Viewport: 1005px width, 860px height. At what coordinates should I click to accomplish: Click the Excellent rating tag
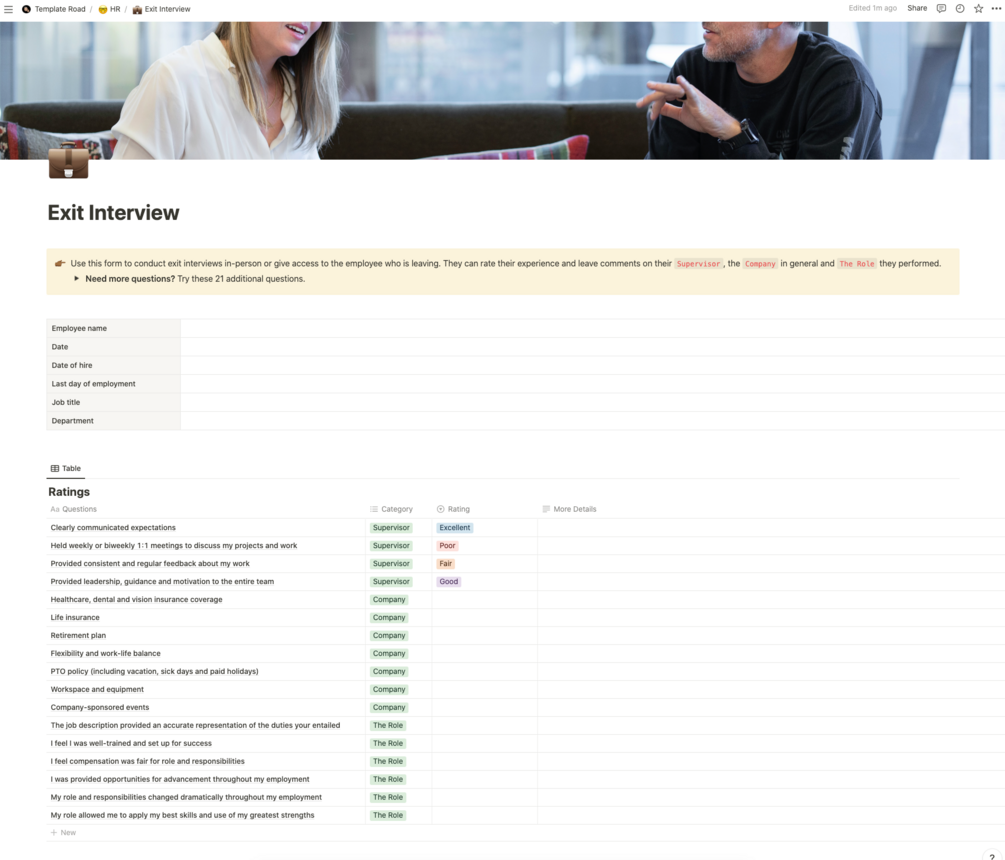coord(454,527)
